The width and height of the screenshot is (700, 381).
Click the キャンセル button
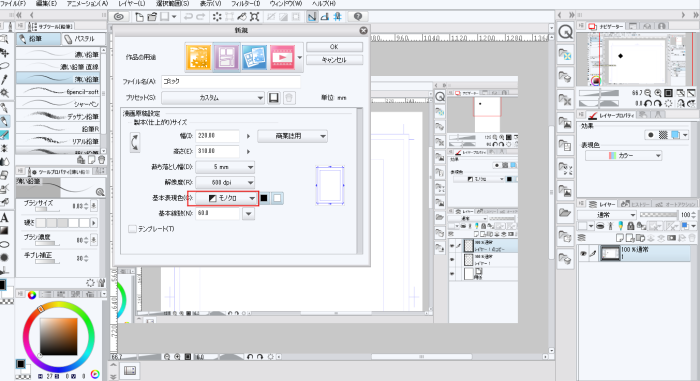334,60
